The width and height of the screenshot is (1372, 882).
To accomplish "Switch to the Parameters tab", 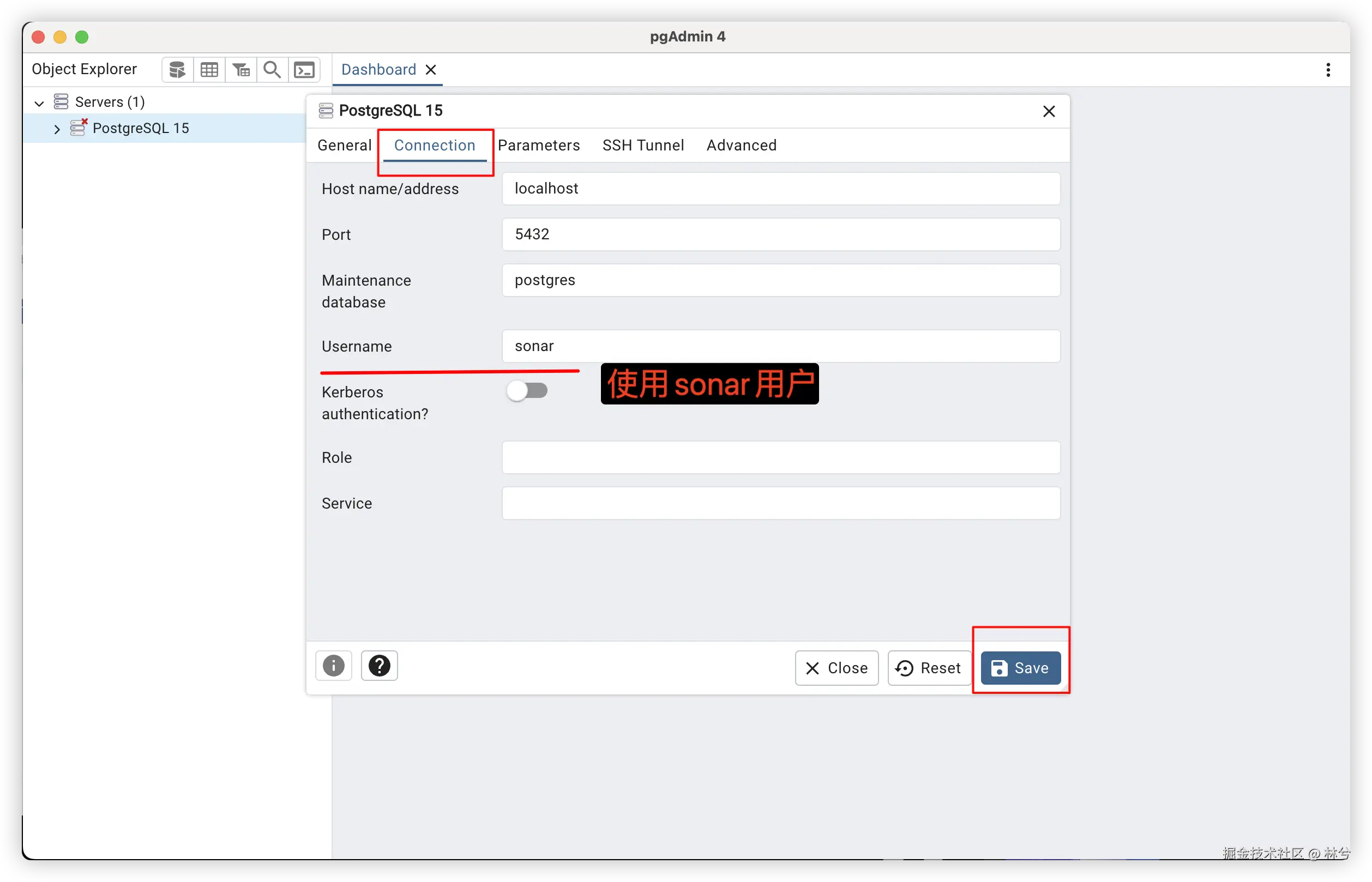I will [538, 146].
